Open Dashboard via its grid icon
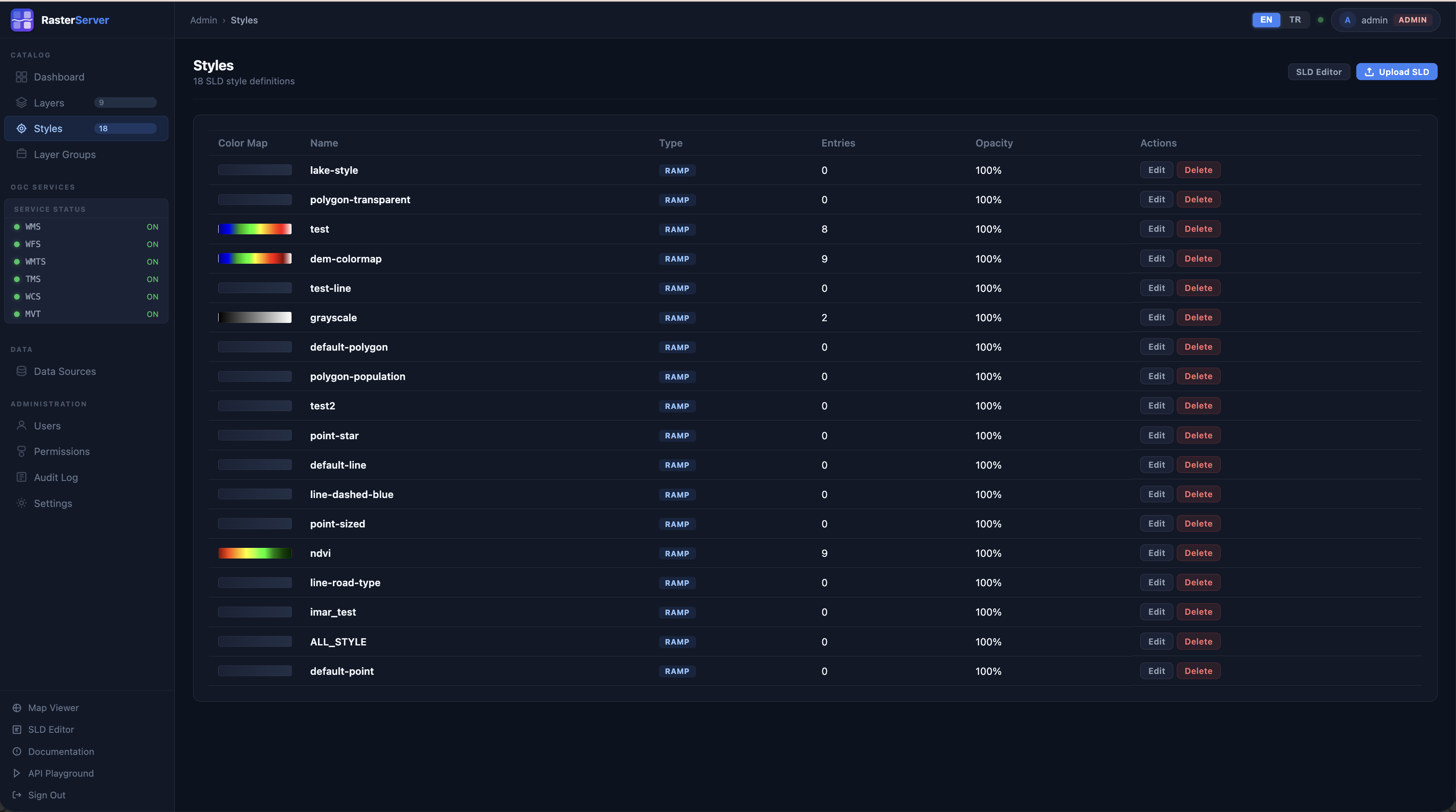The height and width of the screenshot is (812, 1456). (21, 77)
